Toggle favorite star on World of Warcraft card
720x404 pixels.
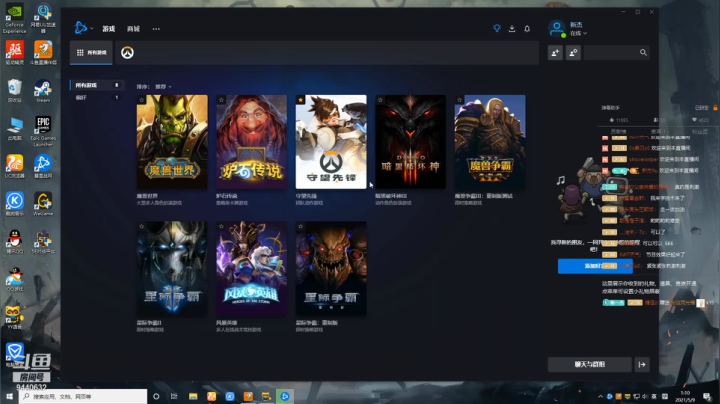(142, 100)
